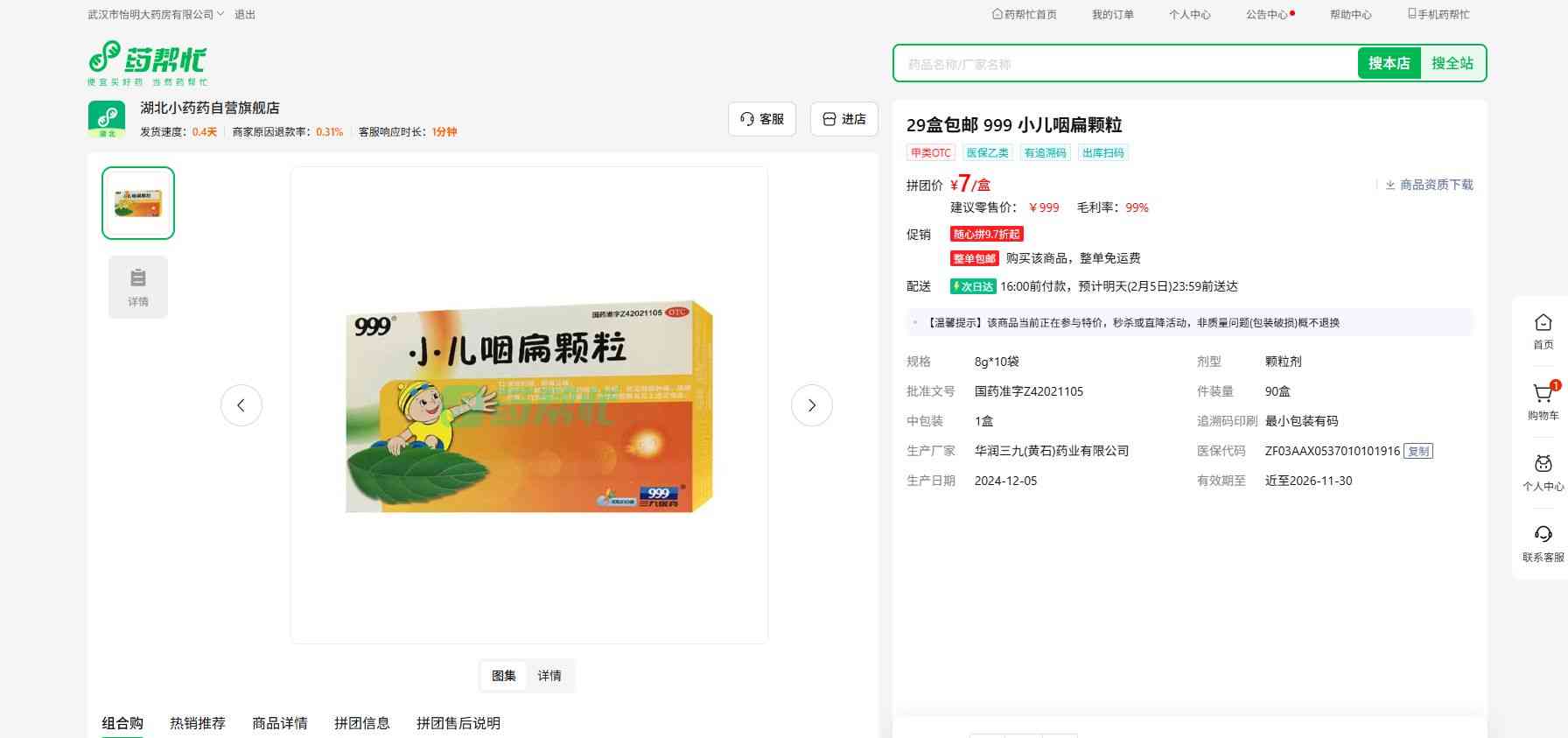Open the 商品详情 tab
The width and height of the screenshot is (1568, 738).
(280, 723)
